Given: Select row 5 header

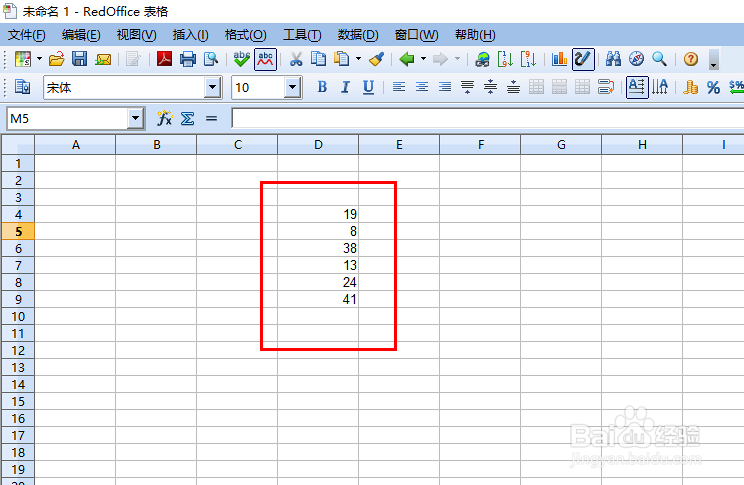Looking at the screenshot, I should click(x=18, y=231).
